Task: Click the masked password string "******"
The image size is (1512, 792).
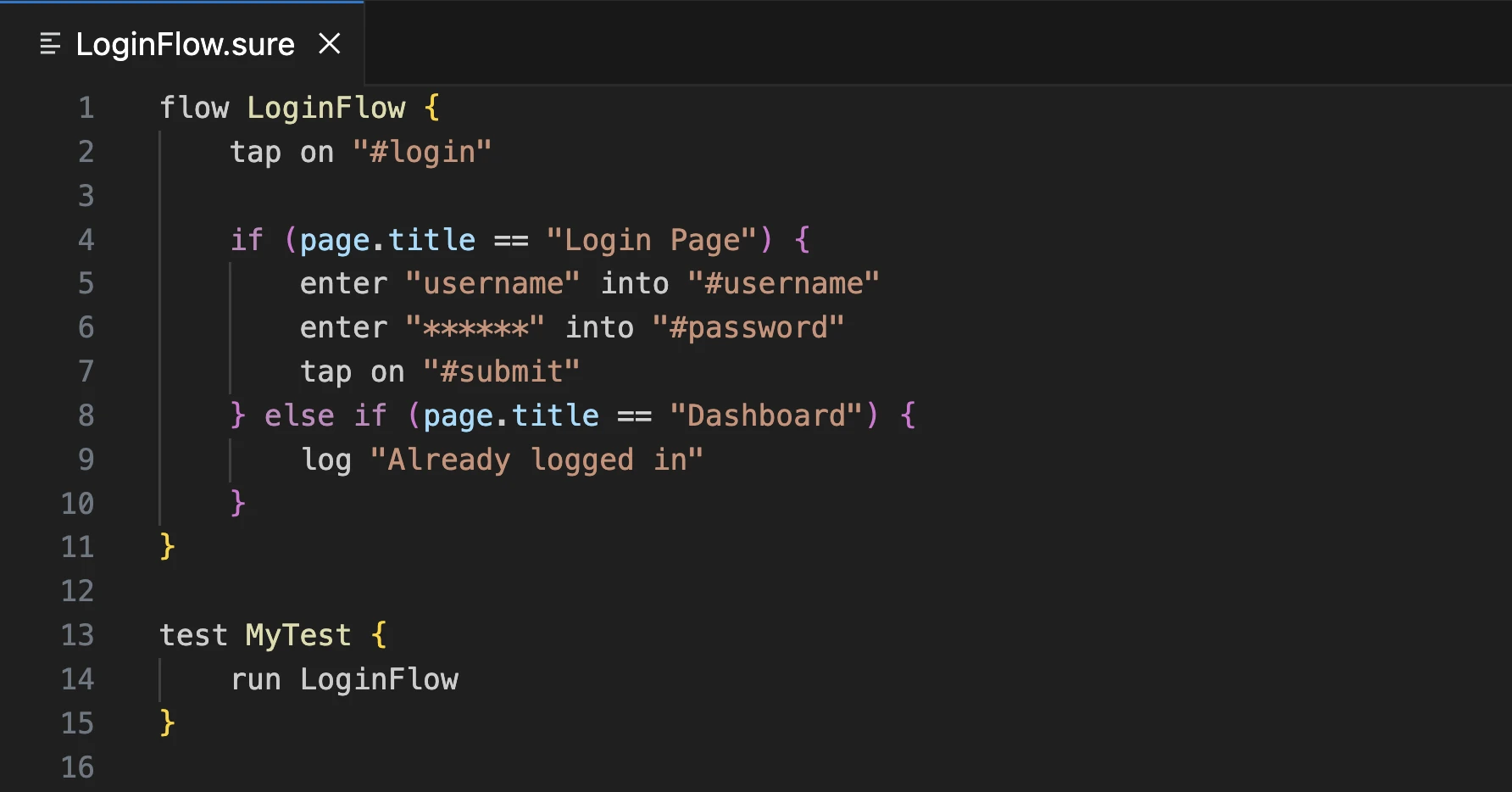Action: [475, 328]
